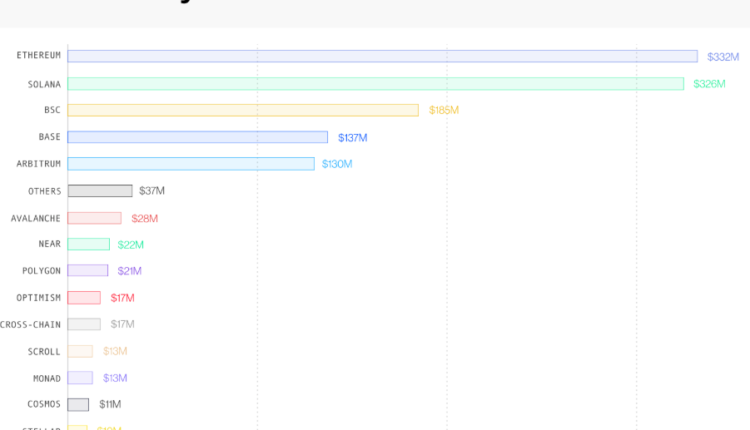Click the AVALANCHE axis label
Viewport: 750px width, 430px height.
tap(36, 219)
